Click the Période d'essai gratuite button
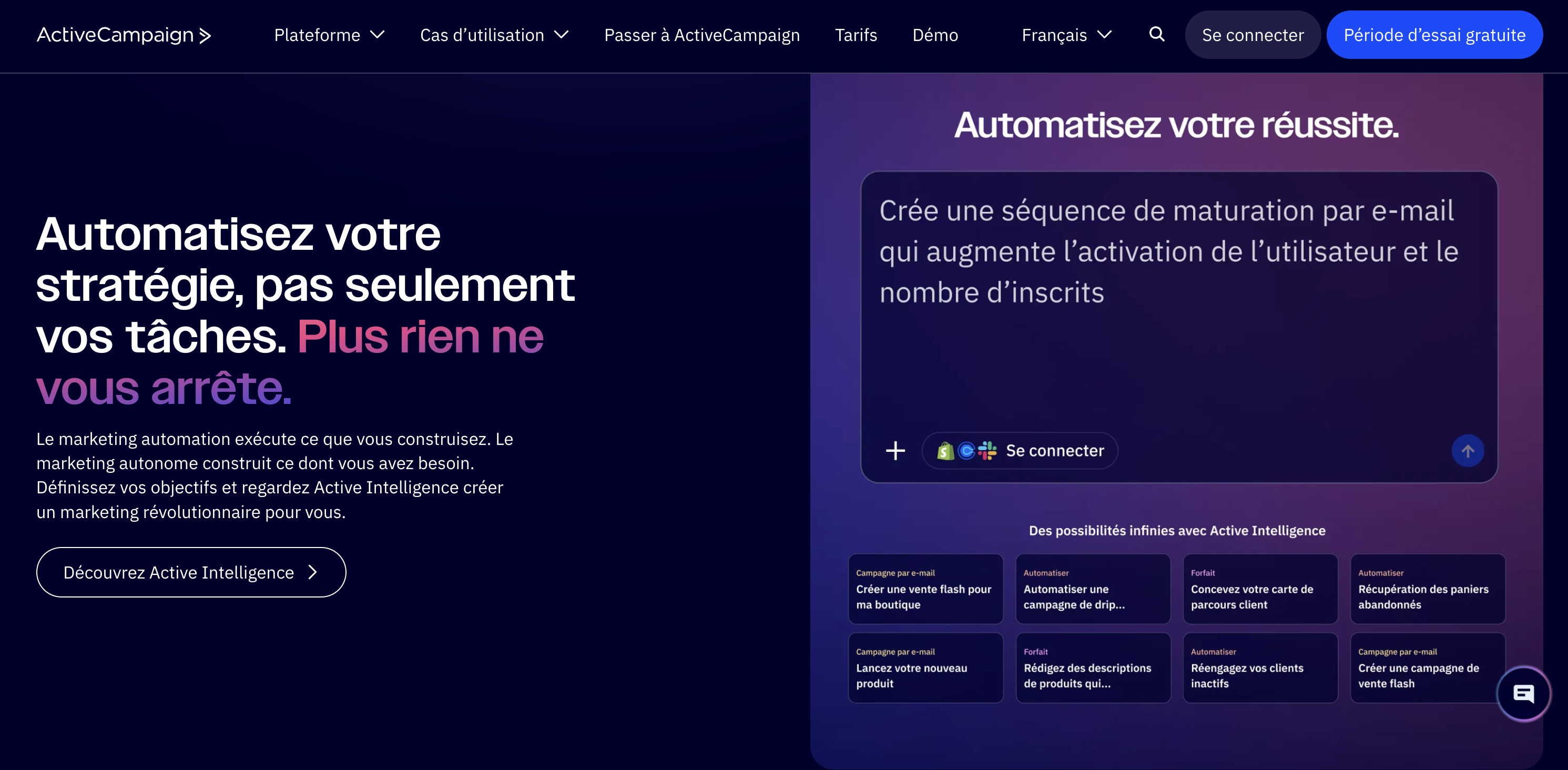The width and height of the screenshot is (1568, 770). point(1433,35)
